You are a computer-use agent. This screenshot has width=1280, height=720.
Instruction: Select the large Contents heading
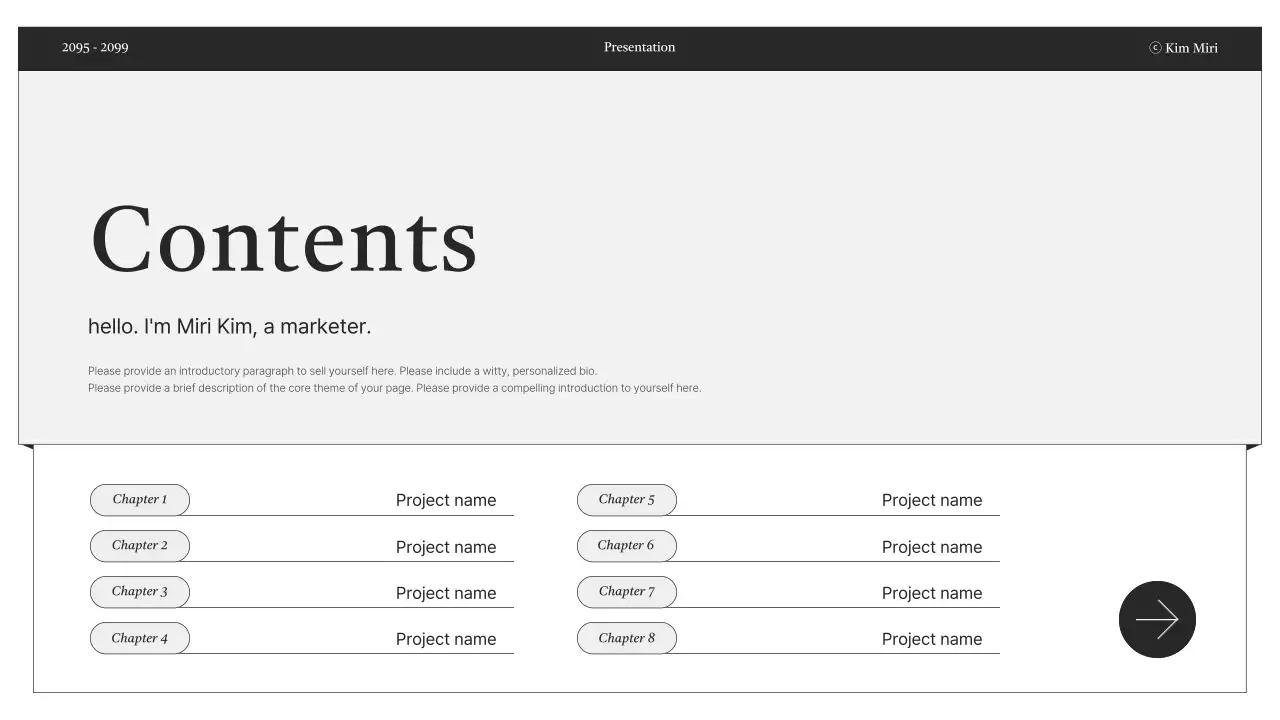pos(284,240)
